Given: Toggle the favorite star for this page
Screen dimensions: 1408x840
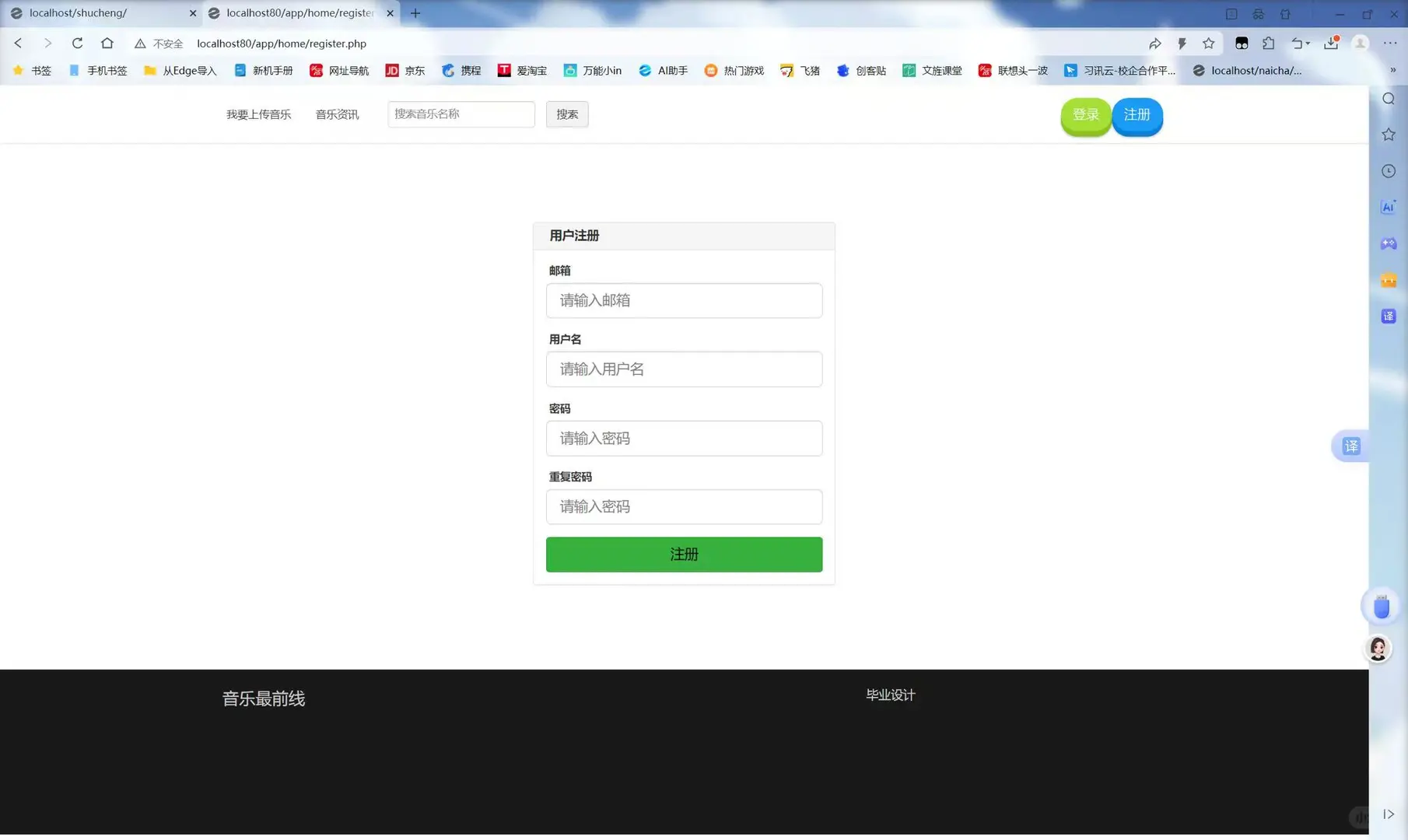Looking at the screenshot, I should pyautogui.click(x=1209, y=44).
